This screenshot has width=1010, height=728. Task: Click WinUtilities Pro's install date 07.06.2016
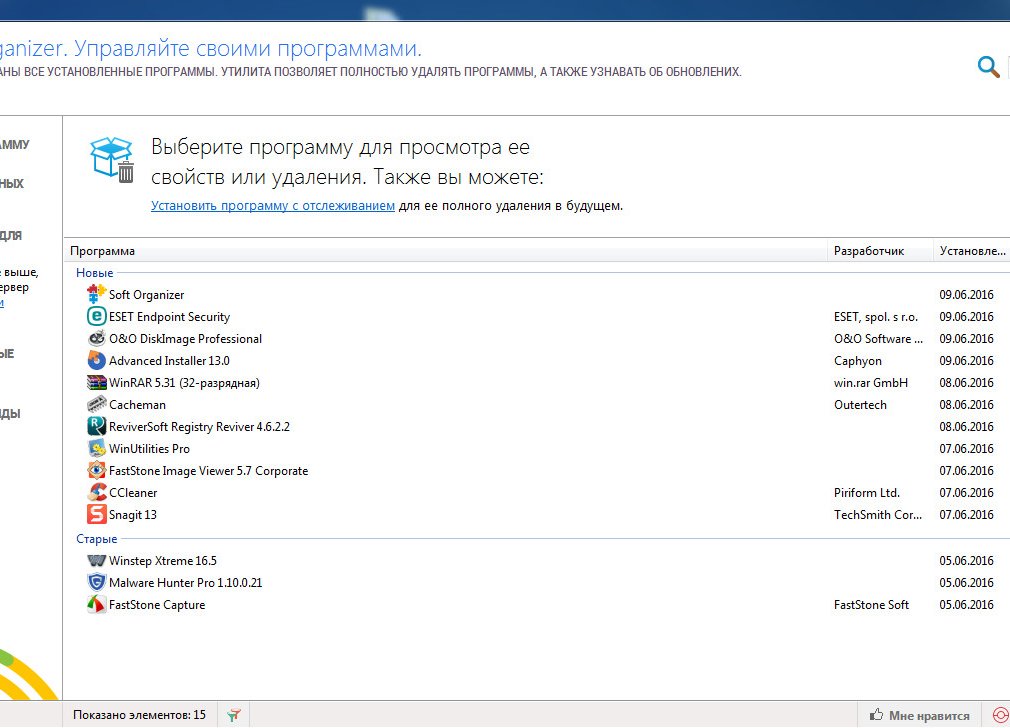[966, 448]
